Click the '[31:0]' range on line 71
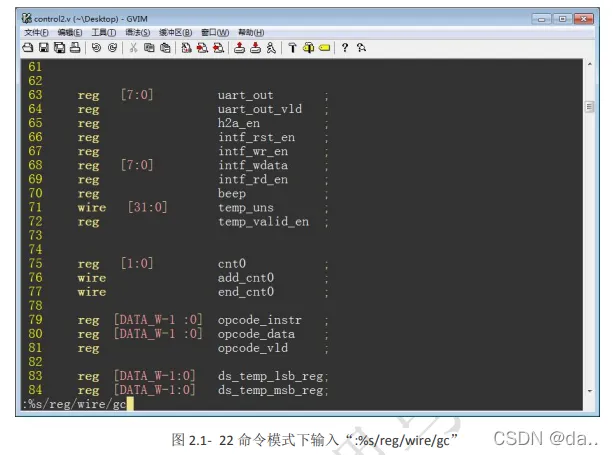The image size is (613, 455). click(x=148, y=207)
